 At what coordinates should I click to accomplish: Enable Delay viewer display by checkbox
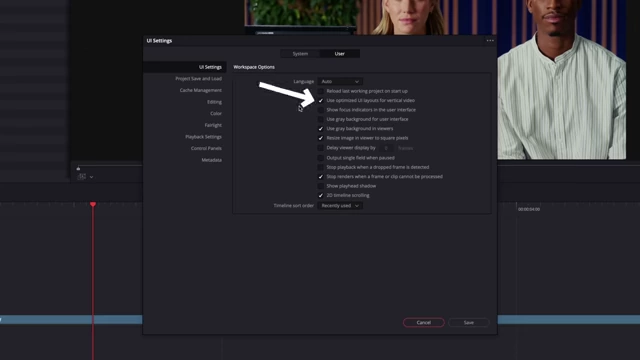coord(321,148)
